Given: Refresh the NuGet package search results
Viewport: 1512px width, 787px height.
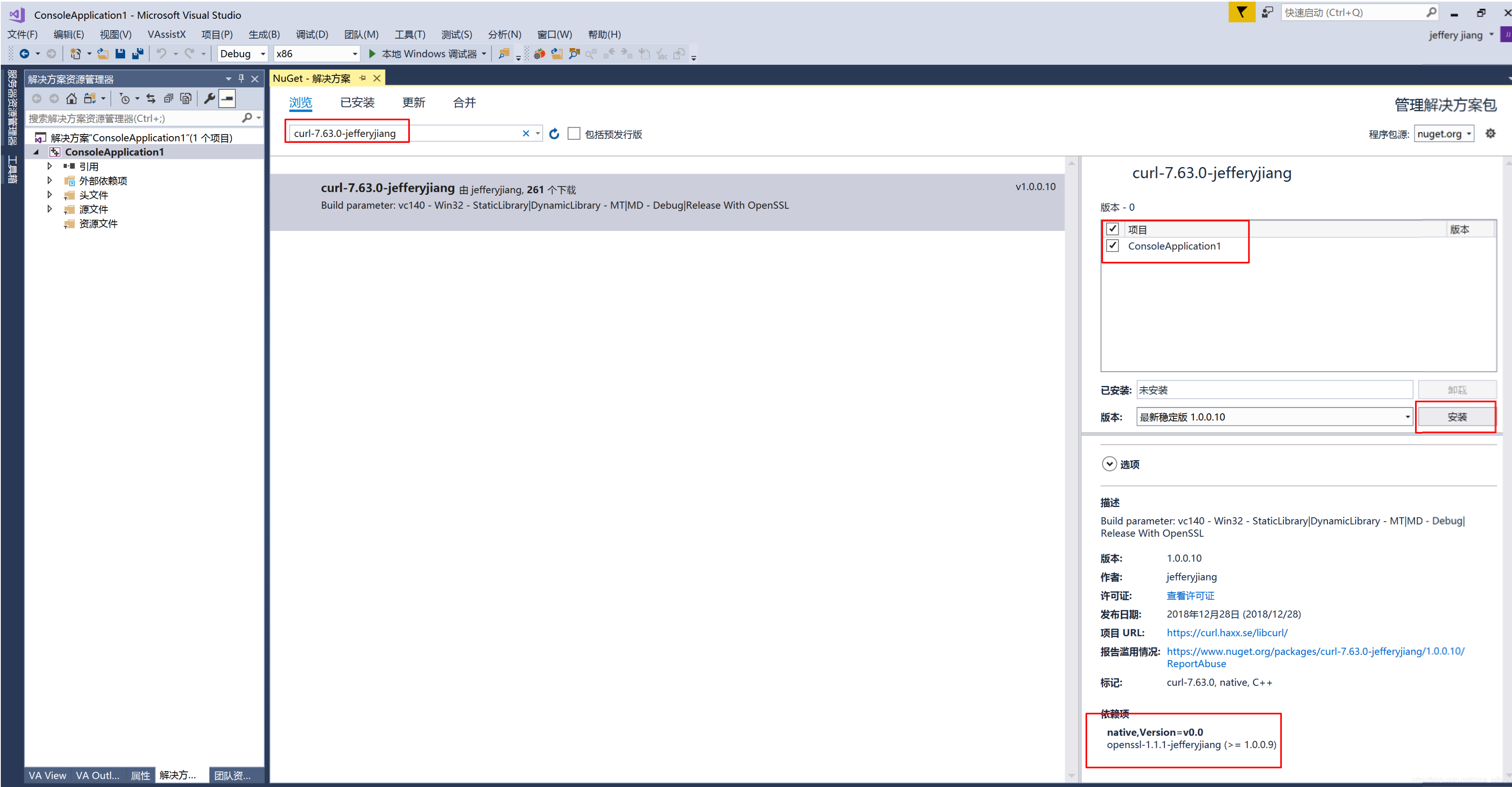Looking at the screenshot, I should coord(554,134).
